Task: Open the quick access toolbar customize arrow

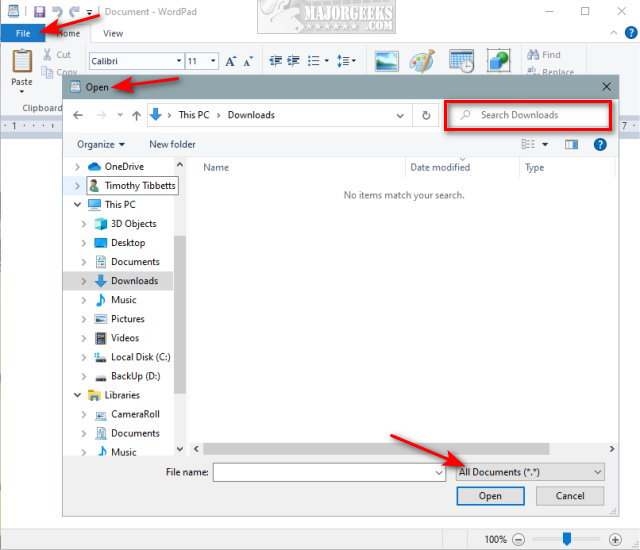Action: (89, 13)
